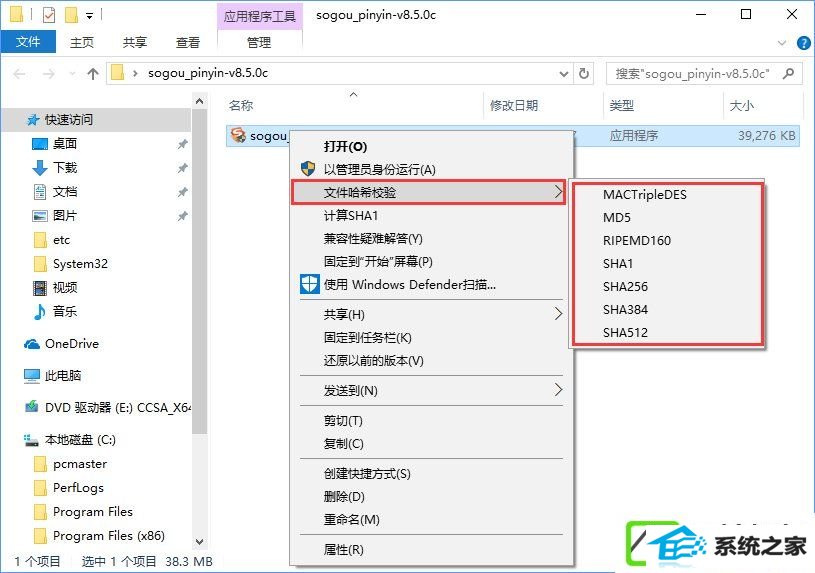Click the 音乐 music note icon
The width and height of the screenshot is (815, 573).
[x=40, y=311]
